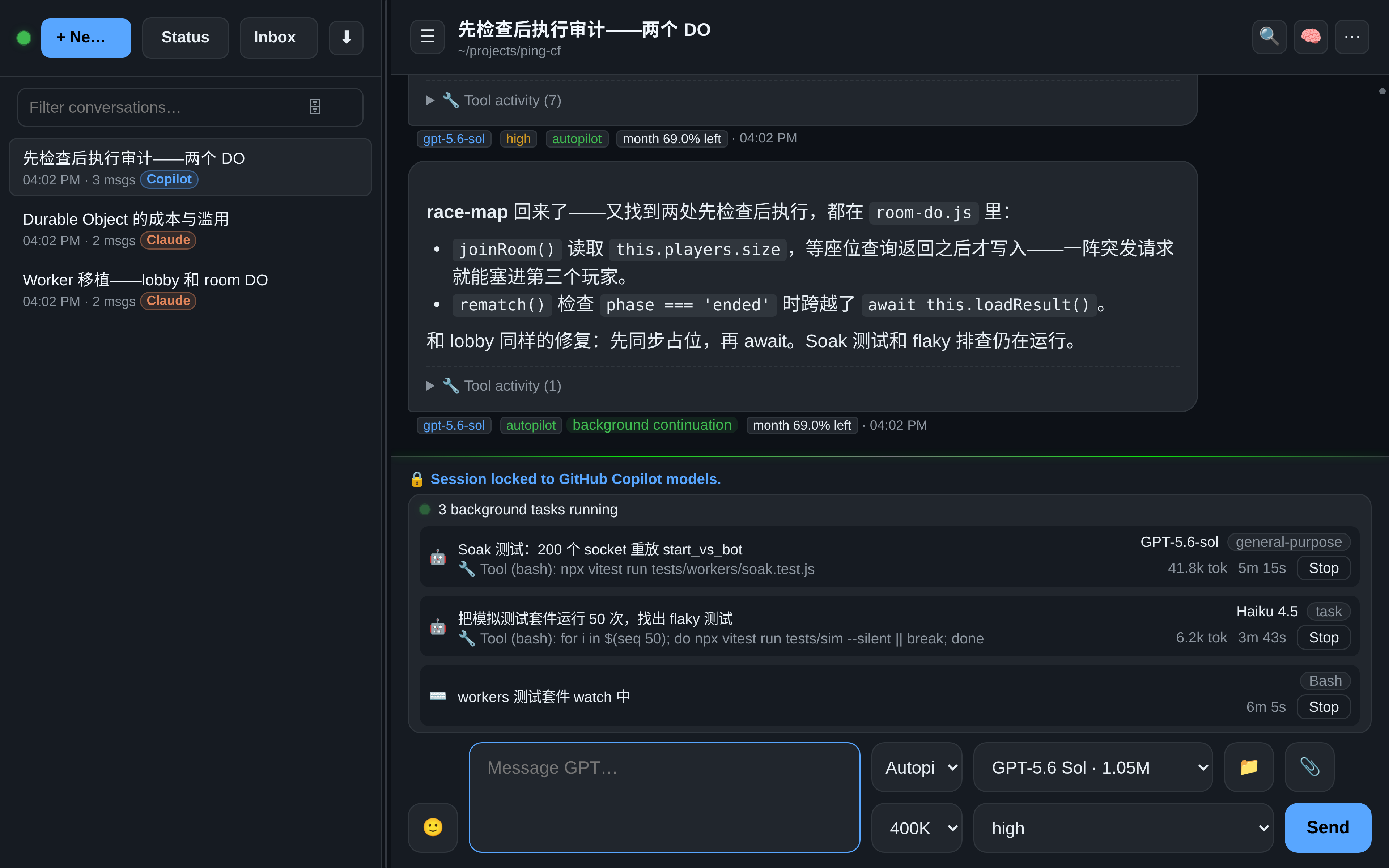Click the rematch() inline code
Image resolution: width=1389 pixels, height=868 pixels.
tap(502, 305)
